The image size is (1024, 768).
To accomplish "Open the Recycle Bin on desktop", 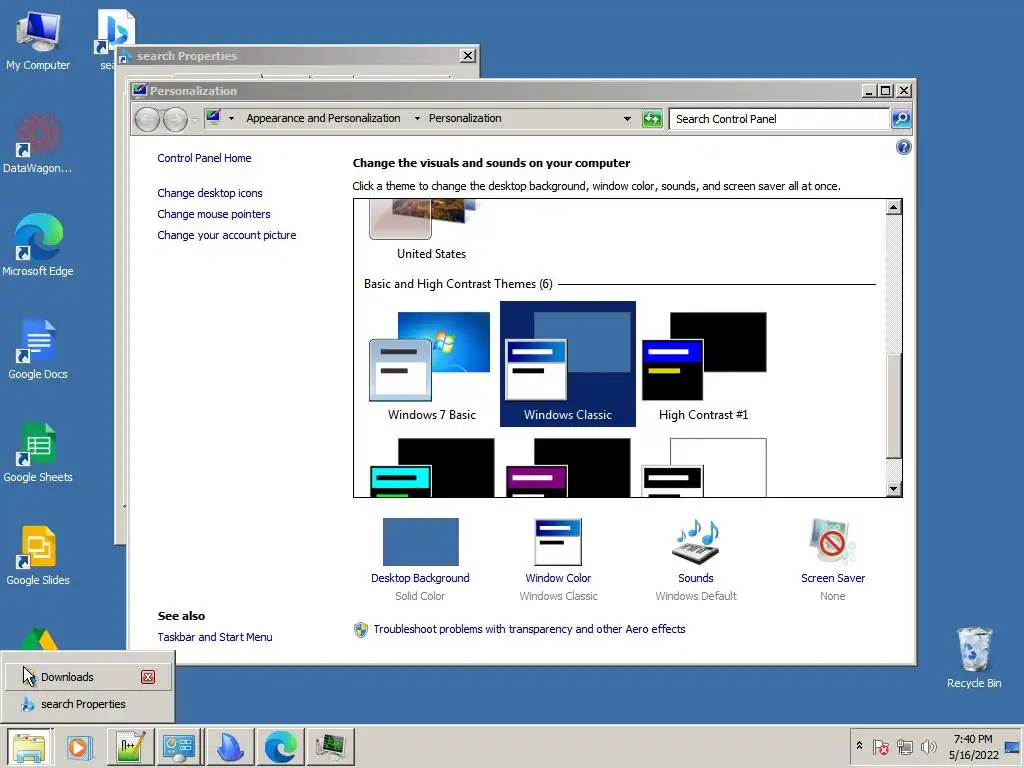I will coord(974,657).
